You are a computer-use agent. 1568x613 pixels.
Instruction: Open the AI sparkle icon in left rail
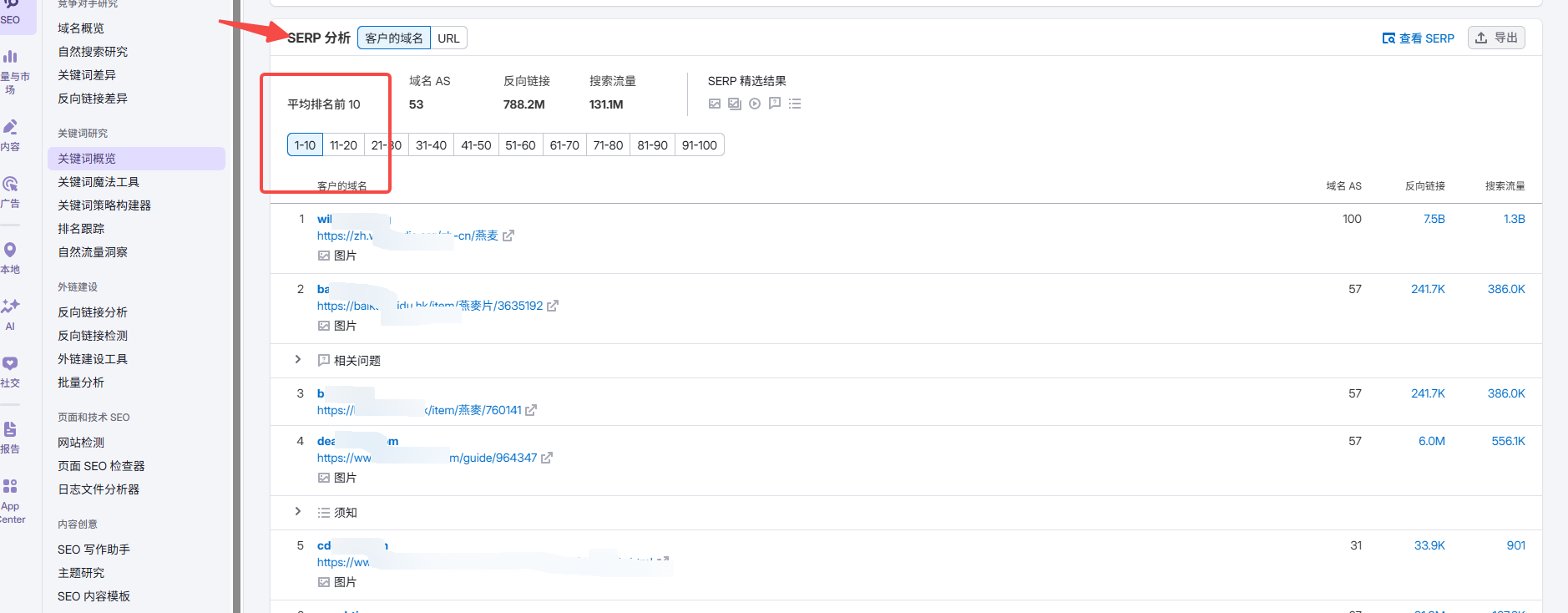[10, 306]
